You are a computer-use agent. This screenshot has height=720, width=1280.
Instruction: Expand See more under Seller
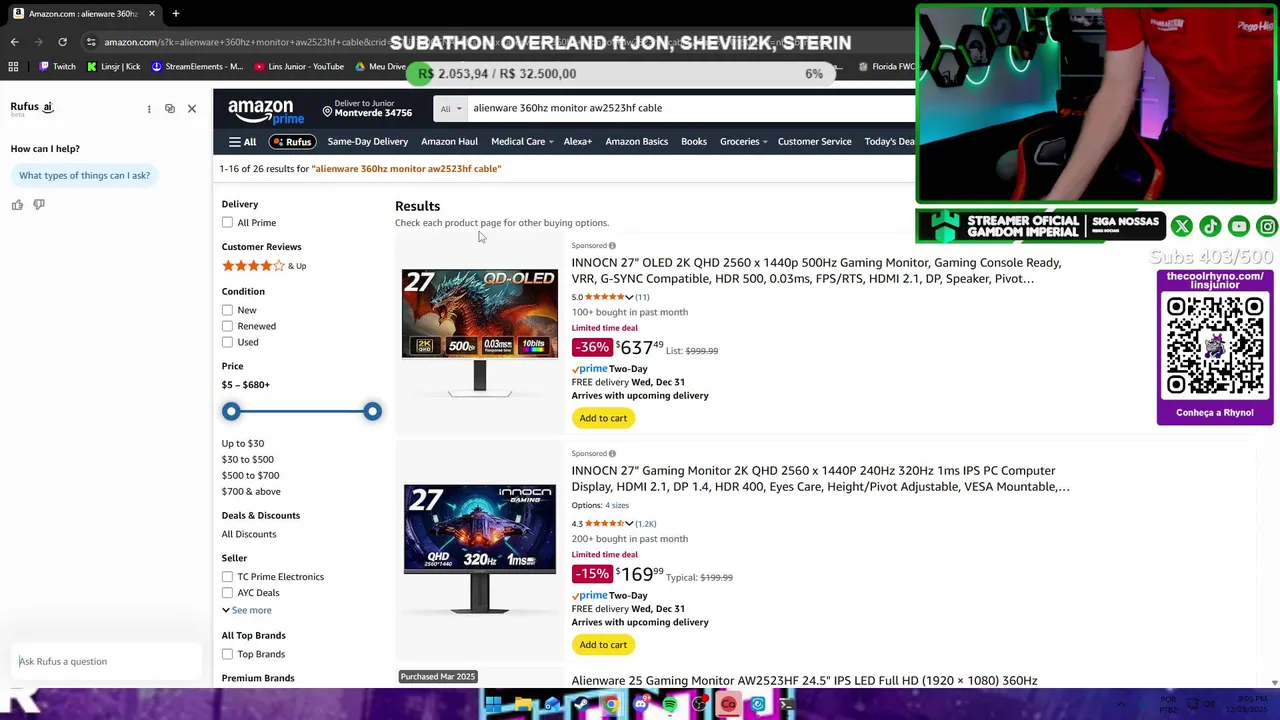[x=246, y=610]
